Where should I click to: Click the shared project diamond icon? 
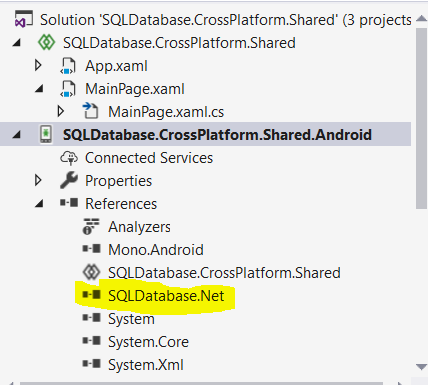click(46, 43)
